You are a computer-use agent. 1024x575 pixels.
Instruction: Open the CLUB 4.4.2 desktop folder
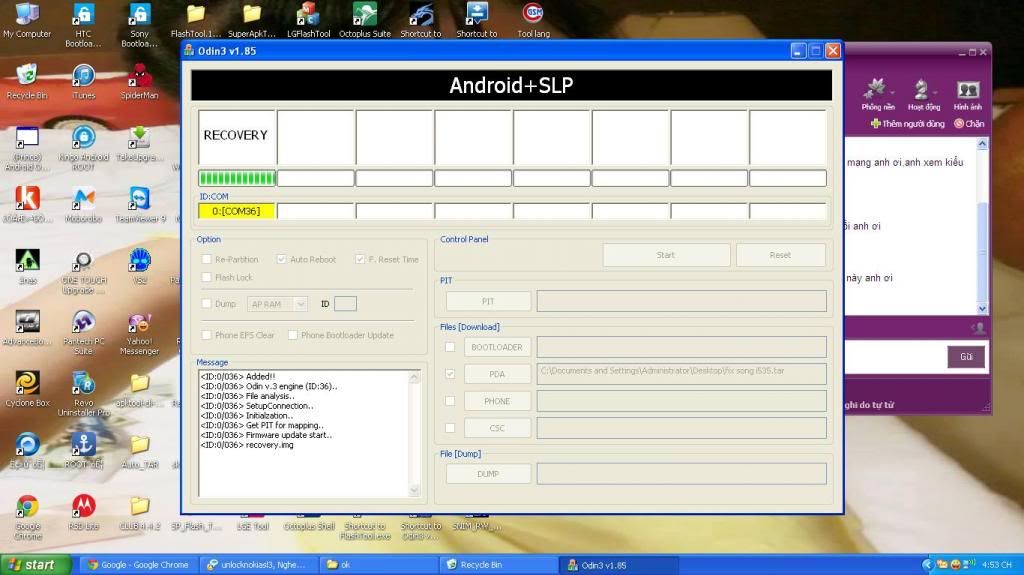click(140, 513)
